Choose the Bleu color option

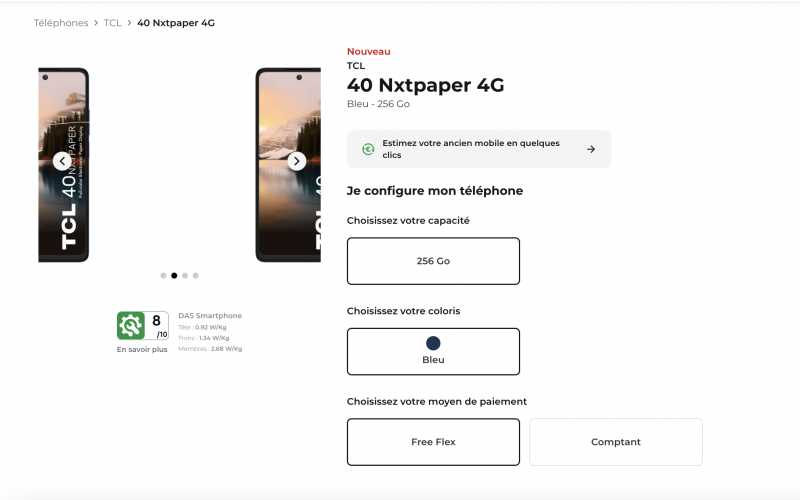(433, 352)
